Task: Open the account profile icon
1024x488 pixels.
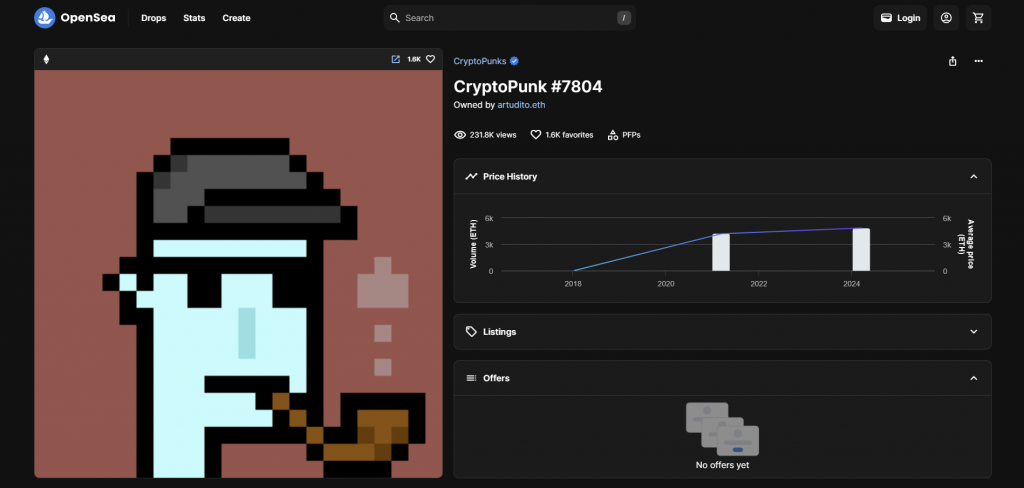Action: pos(945,18)
